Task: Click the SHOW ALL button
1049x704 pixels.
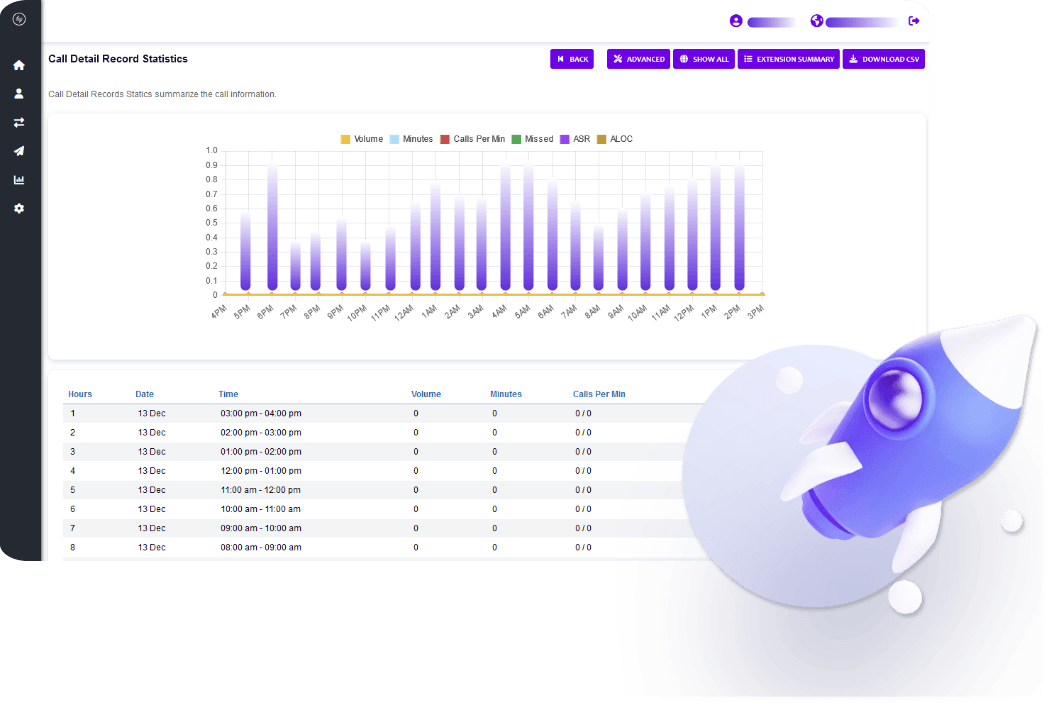Action: [x=704, y=59]
